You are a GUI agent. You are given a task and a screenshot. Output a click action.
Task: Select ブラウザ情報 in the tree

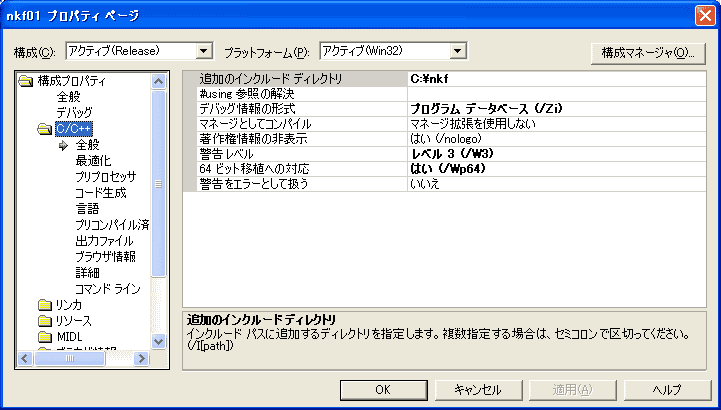[105, 257]
